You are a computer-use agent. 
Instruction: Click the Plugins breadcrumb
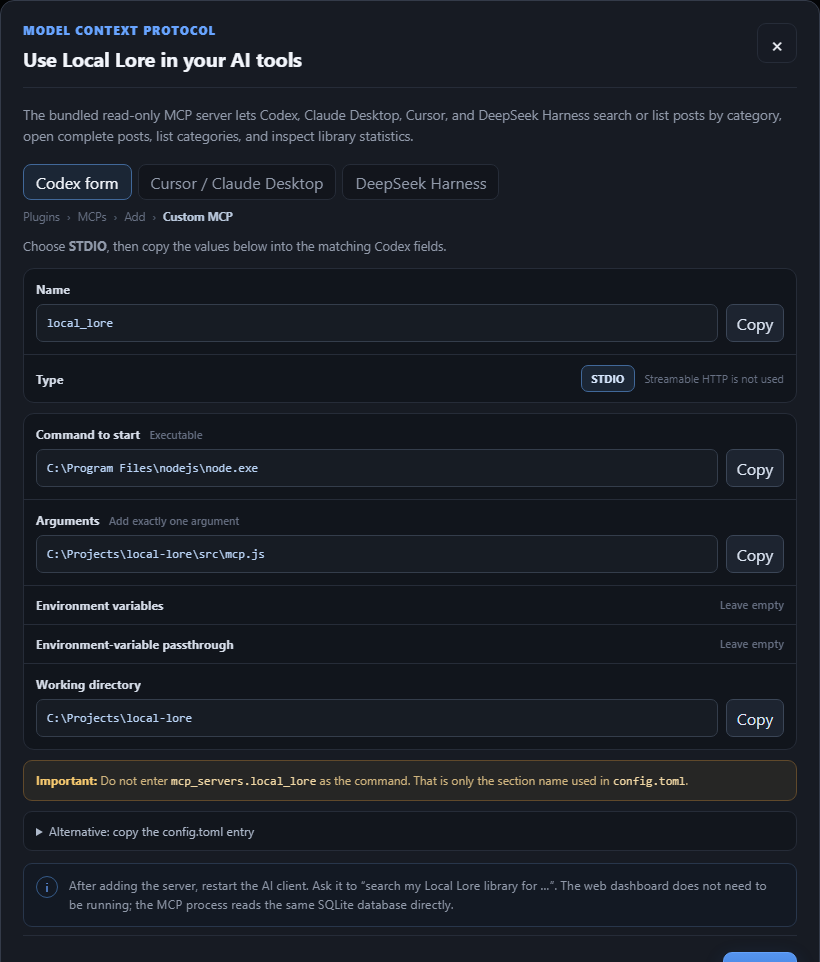coord(41,217)
